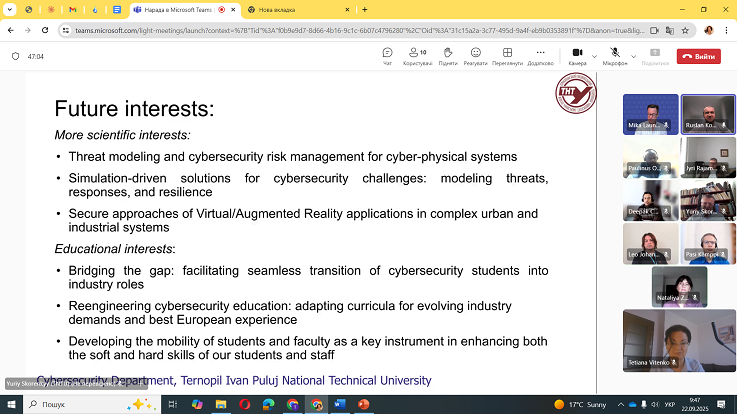Expand camera options dropdown arrow
The height and width of the screenshot is (414, 737).
coord(594,56)
